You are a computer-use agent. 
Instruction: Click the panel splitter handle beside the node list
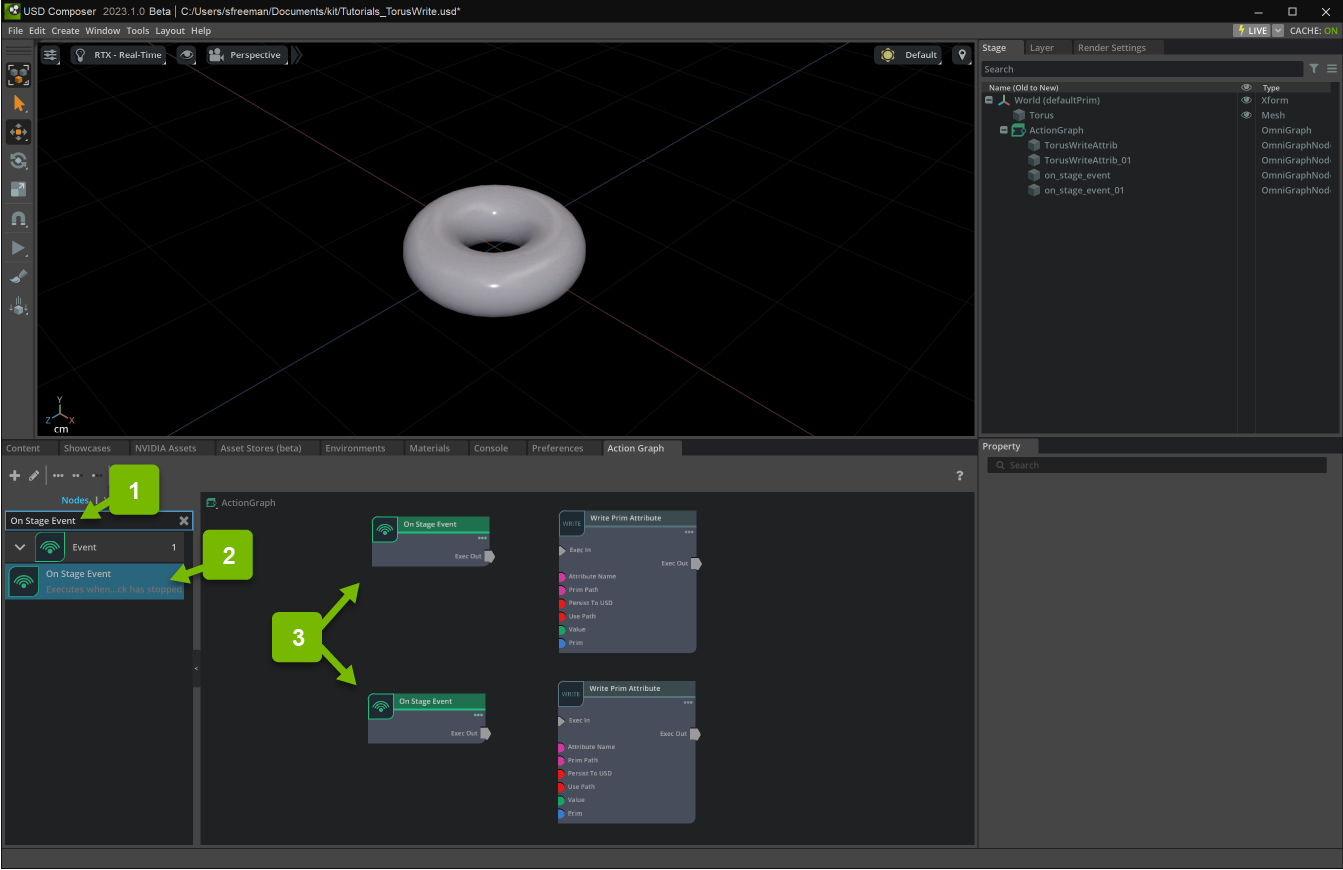(196, 668)
